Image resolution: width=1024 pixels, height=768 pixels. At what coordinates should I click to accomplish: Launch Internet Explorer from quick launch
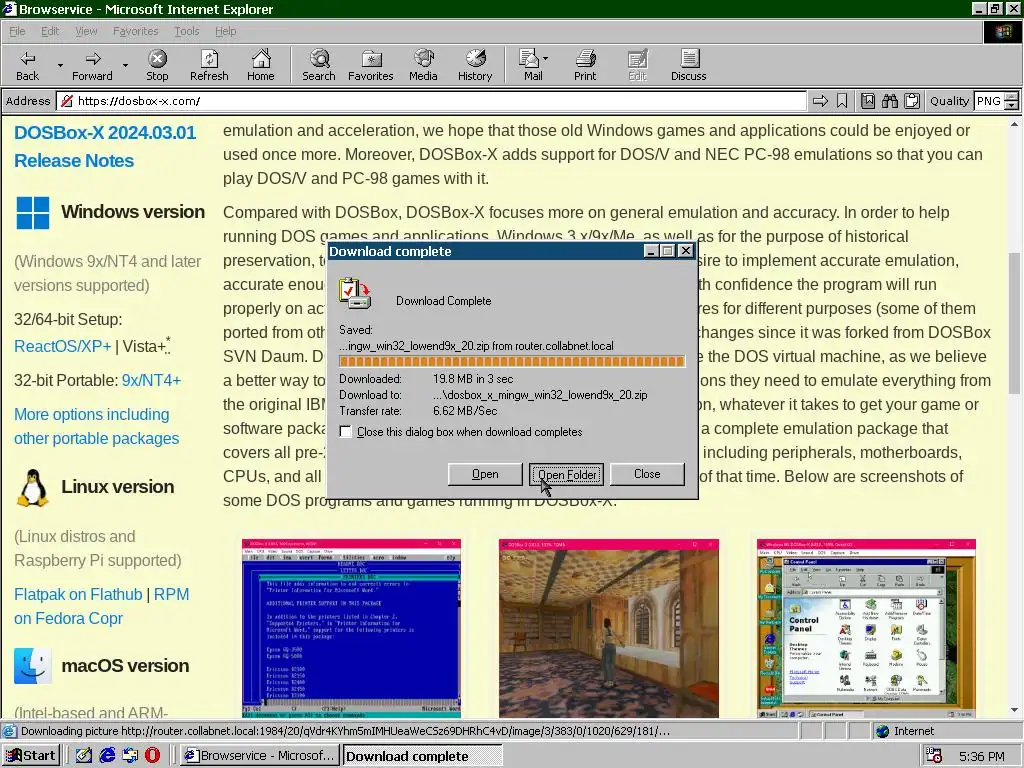coord(107,756)
